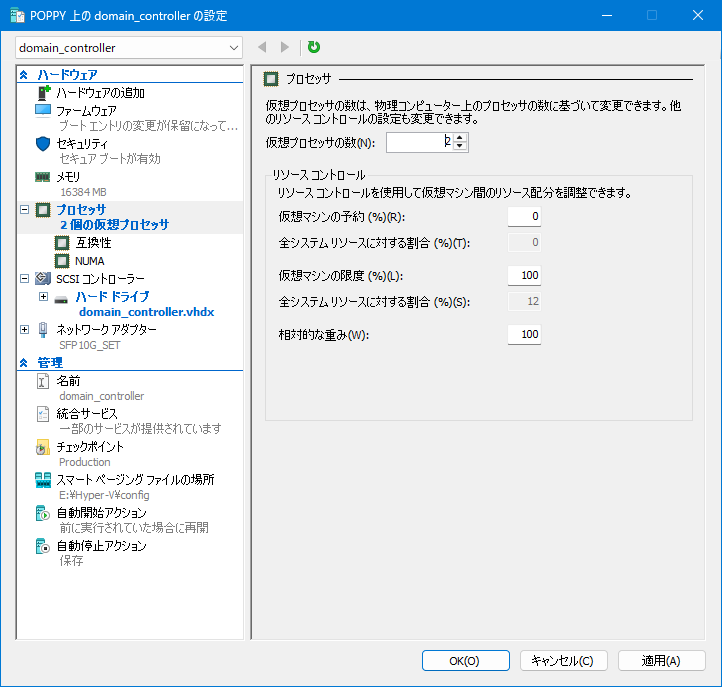Click the プロセッサ icon in tree

(x=43, y=210)
